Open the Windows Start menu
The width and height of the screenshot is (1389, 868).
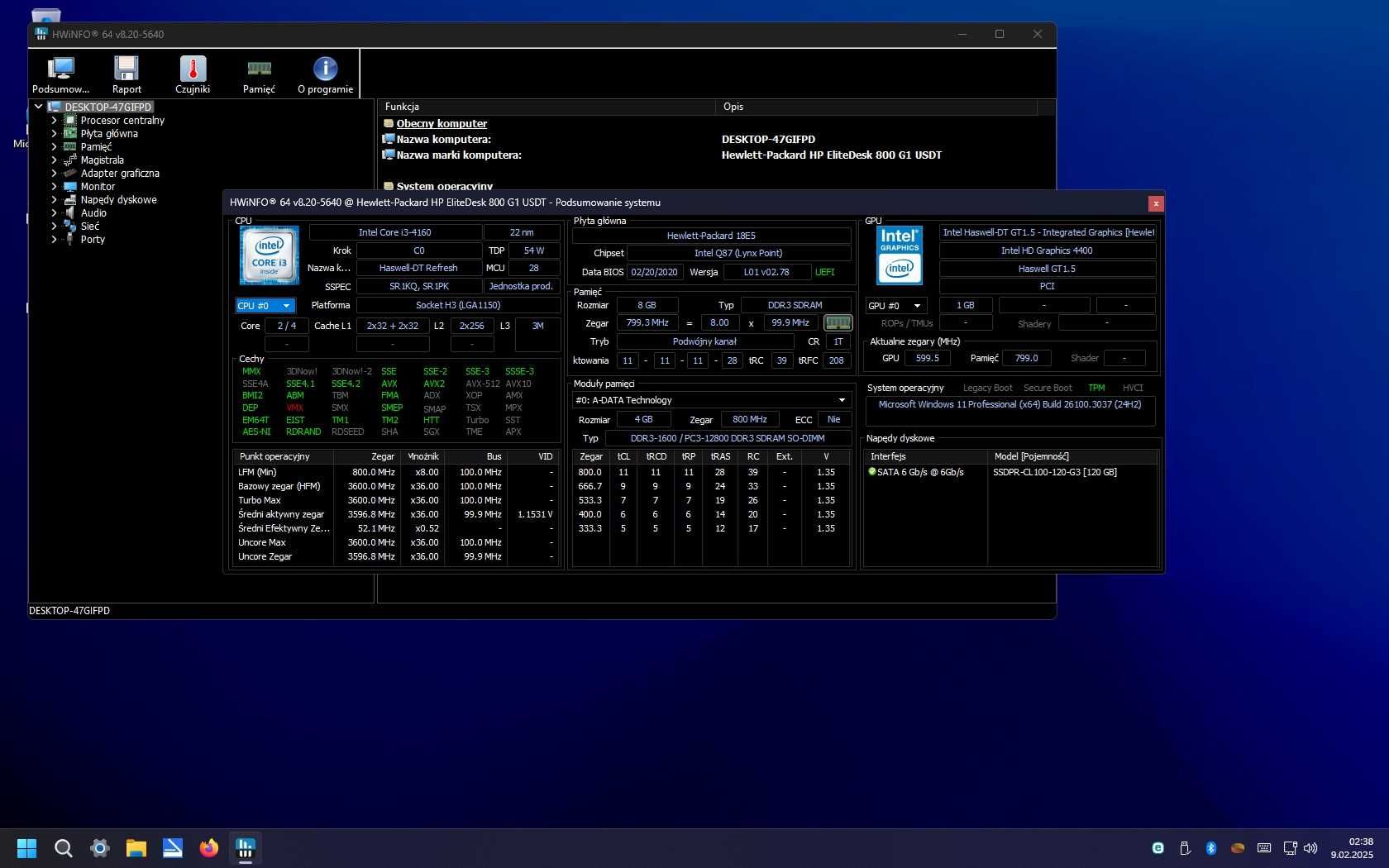(26, 848)
